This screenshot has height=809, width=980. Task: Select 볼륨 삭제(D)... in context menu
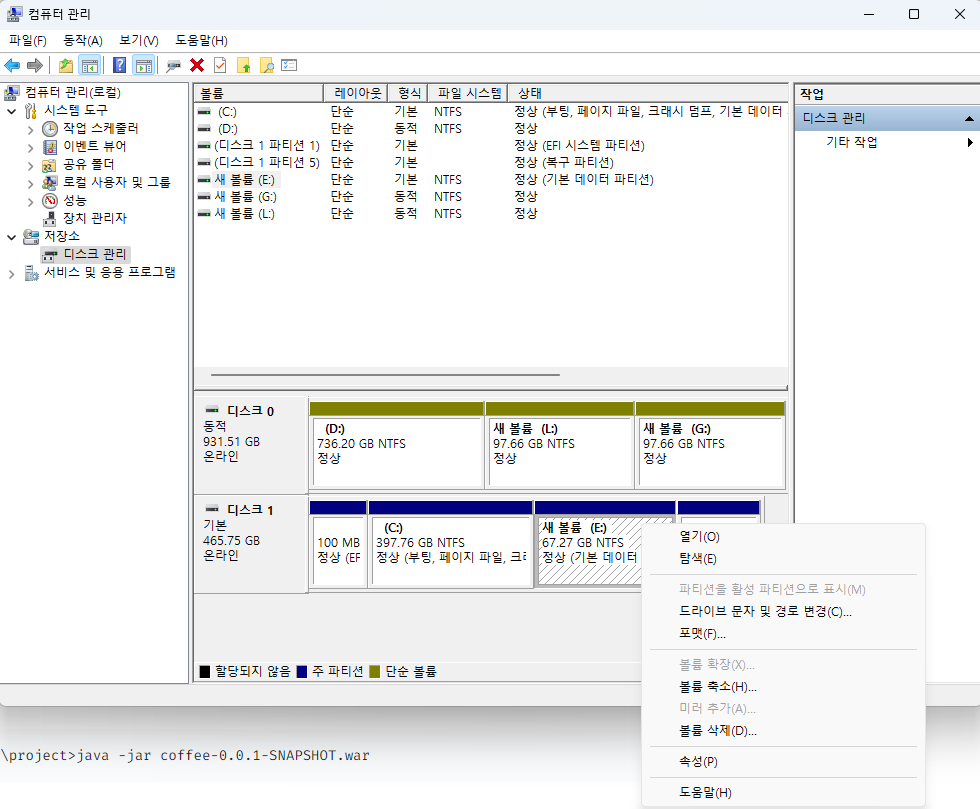point(783,730)
